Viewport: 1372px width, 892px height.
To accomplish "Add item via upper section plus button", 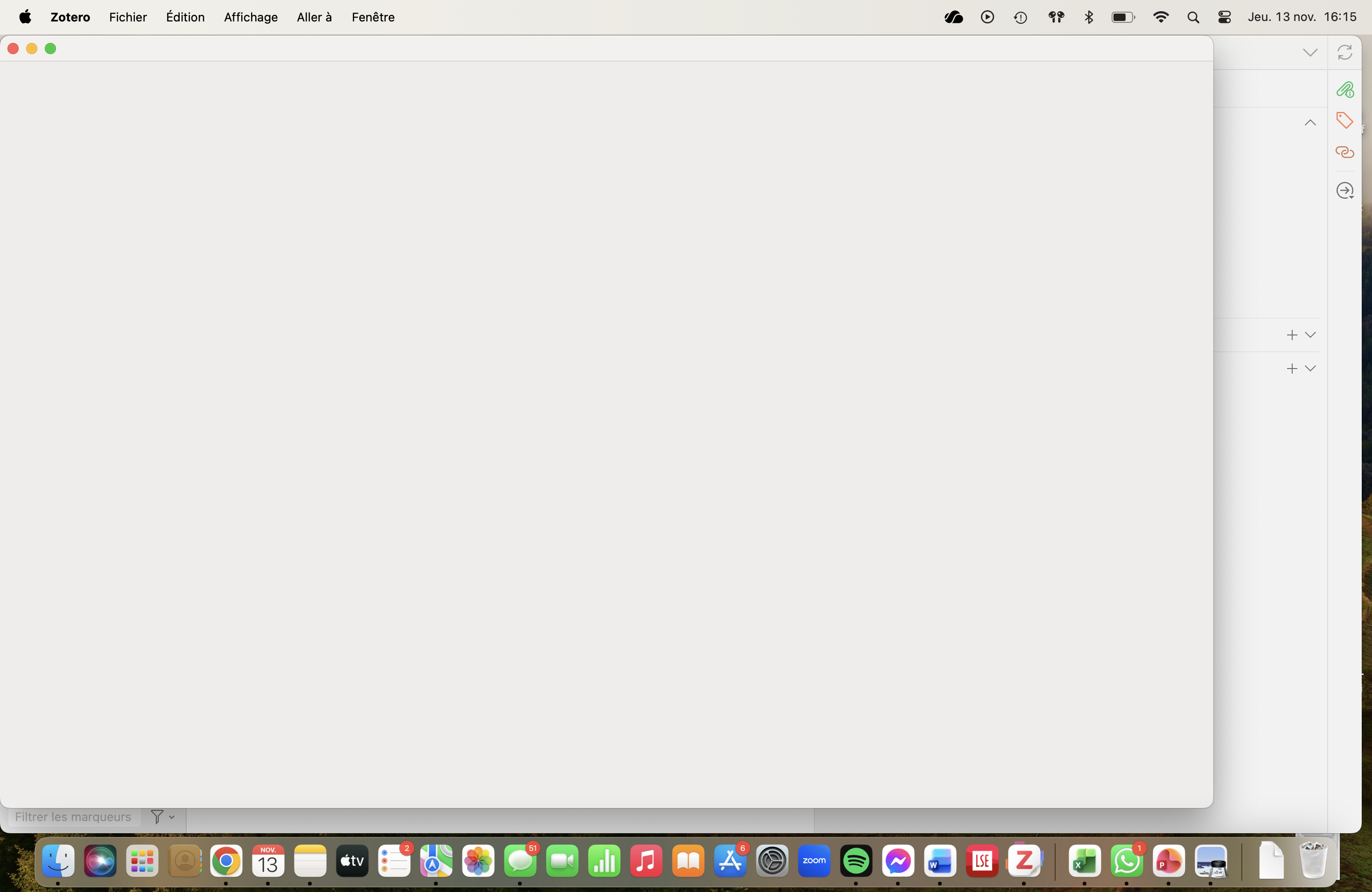I will coord(1292,335).
